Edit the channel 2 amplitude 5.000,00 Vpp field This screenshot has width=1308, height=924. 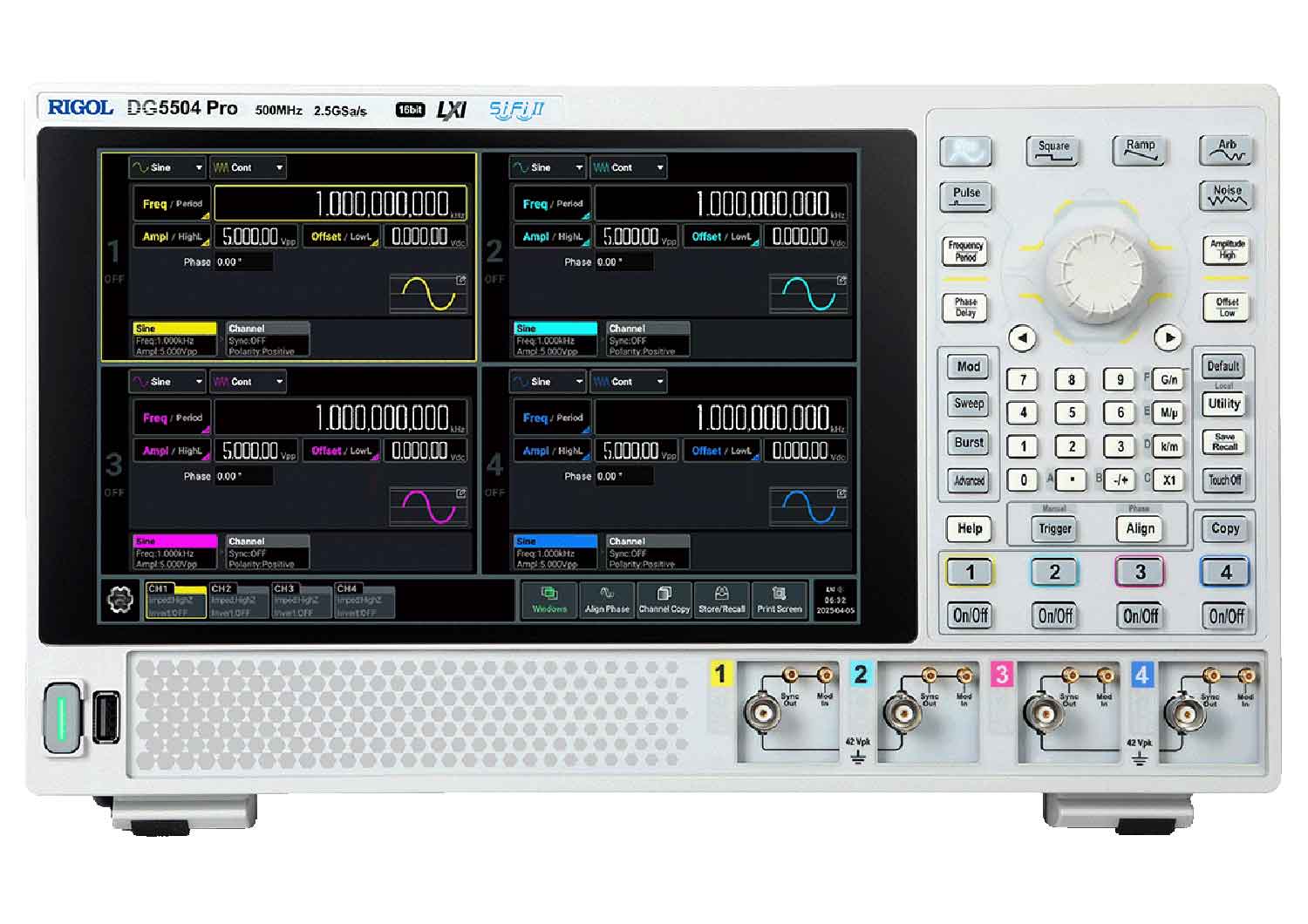point(637,236)
